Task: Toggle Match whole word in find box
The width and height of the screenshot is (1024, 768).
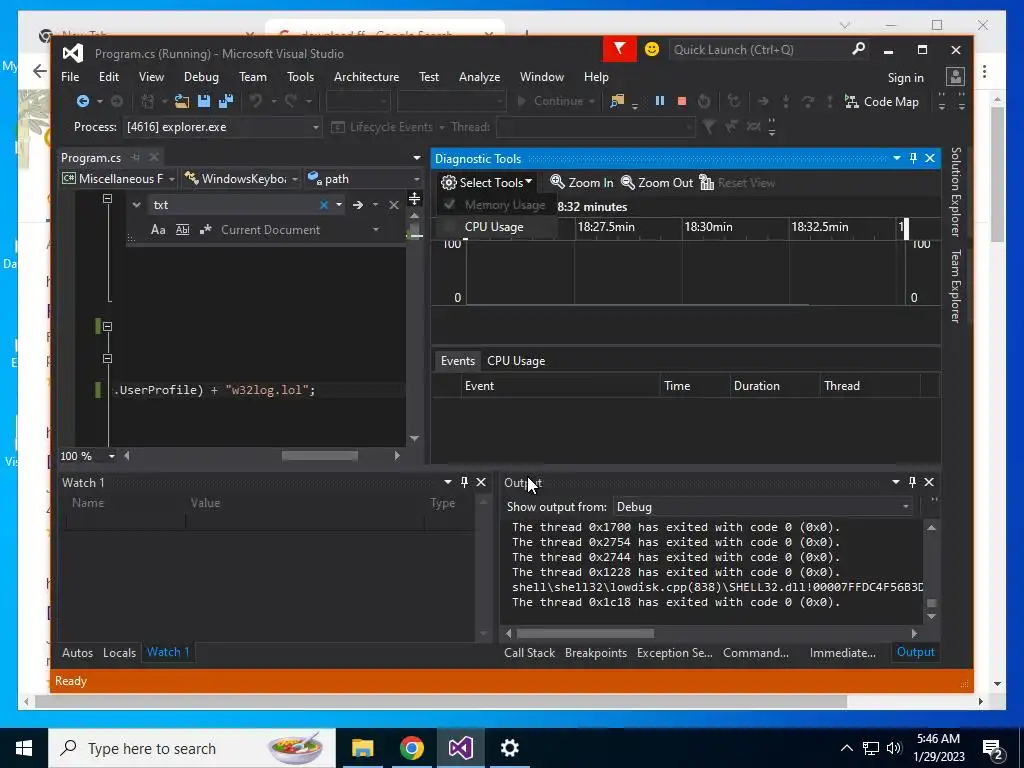Action: pyautogui.click(x=182, y=230)
